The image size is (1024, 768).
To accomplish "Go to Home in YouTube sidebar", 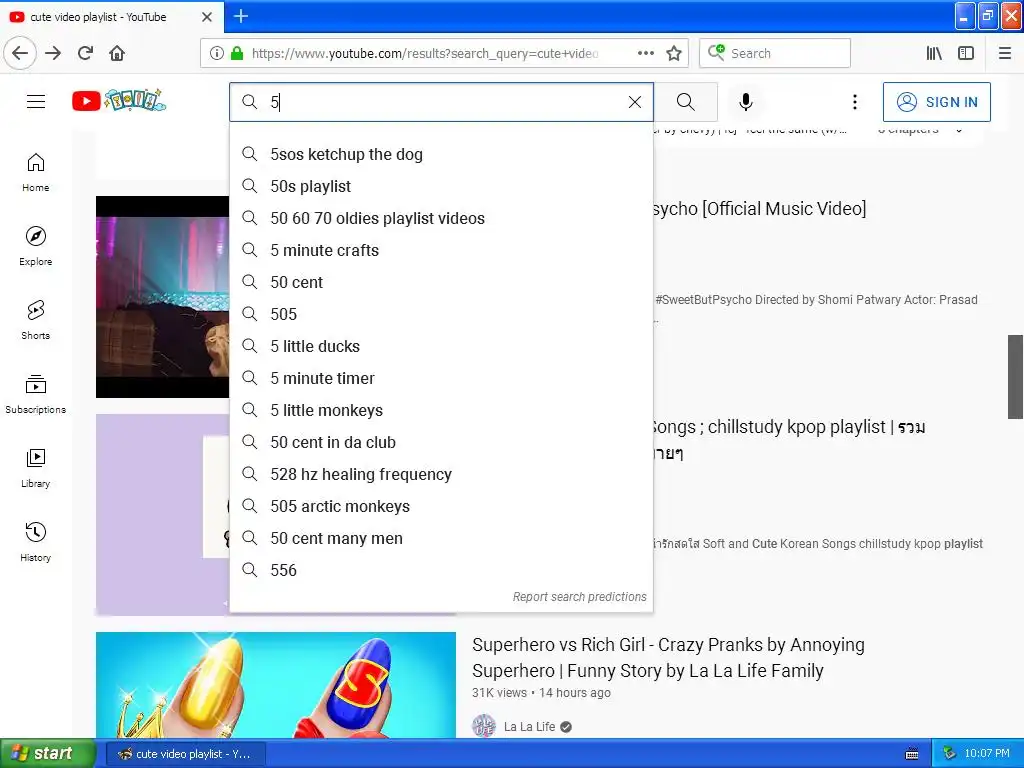I will [x=36, y=172].
